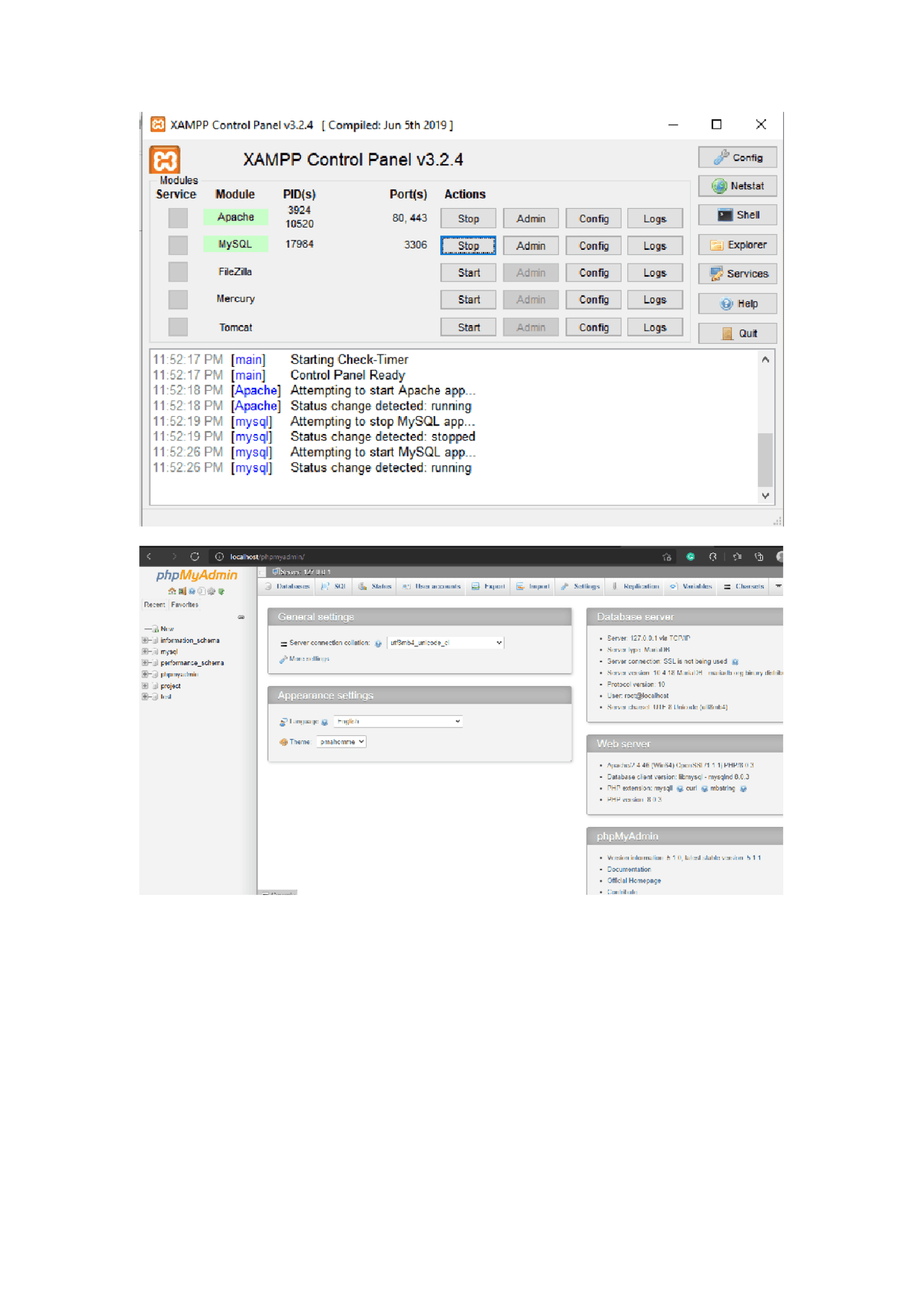Open the User accounts tab

coord(432,586)
